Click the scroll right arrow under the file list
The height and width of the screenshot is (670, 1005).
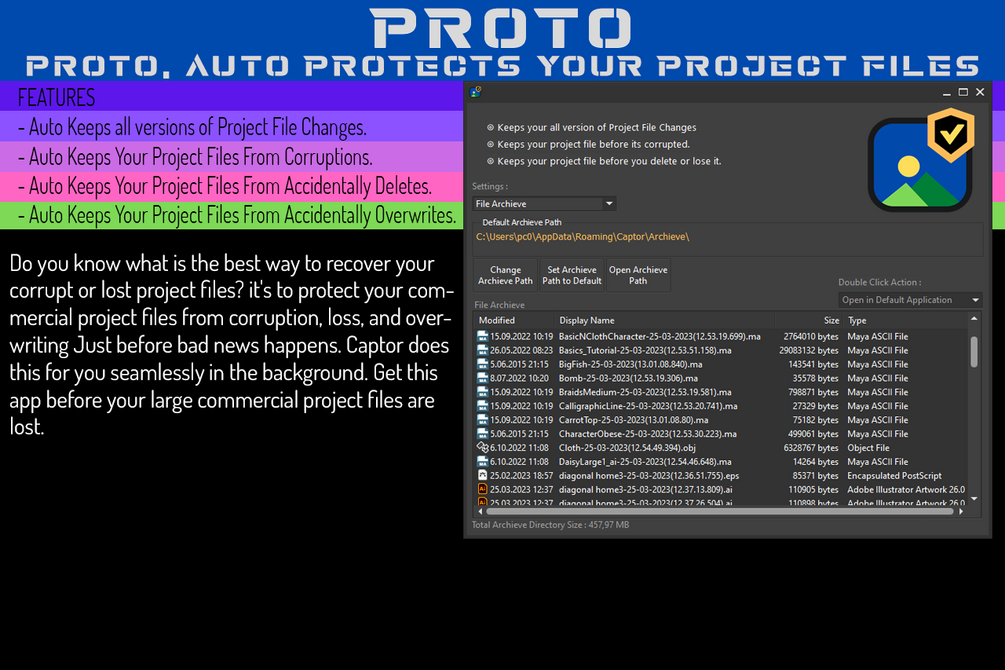[x=961, y=512]
